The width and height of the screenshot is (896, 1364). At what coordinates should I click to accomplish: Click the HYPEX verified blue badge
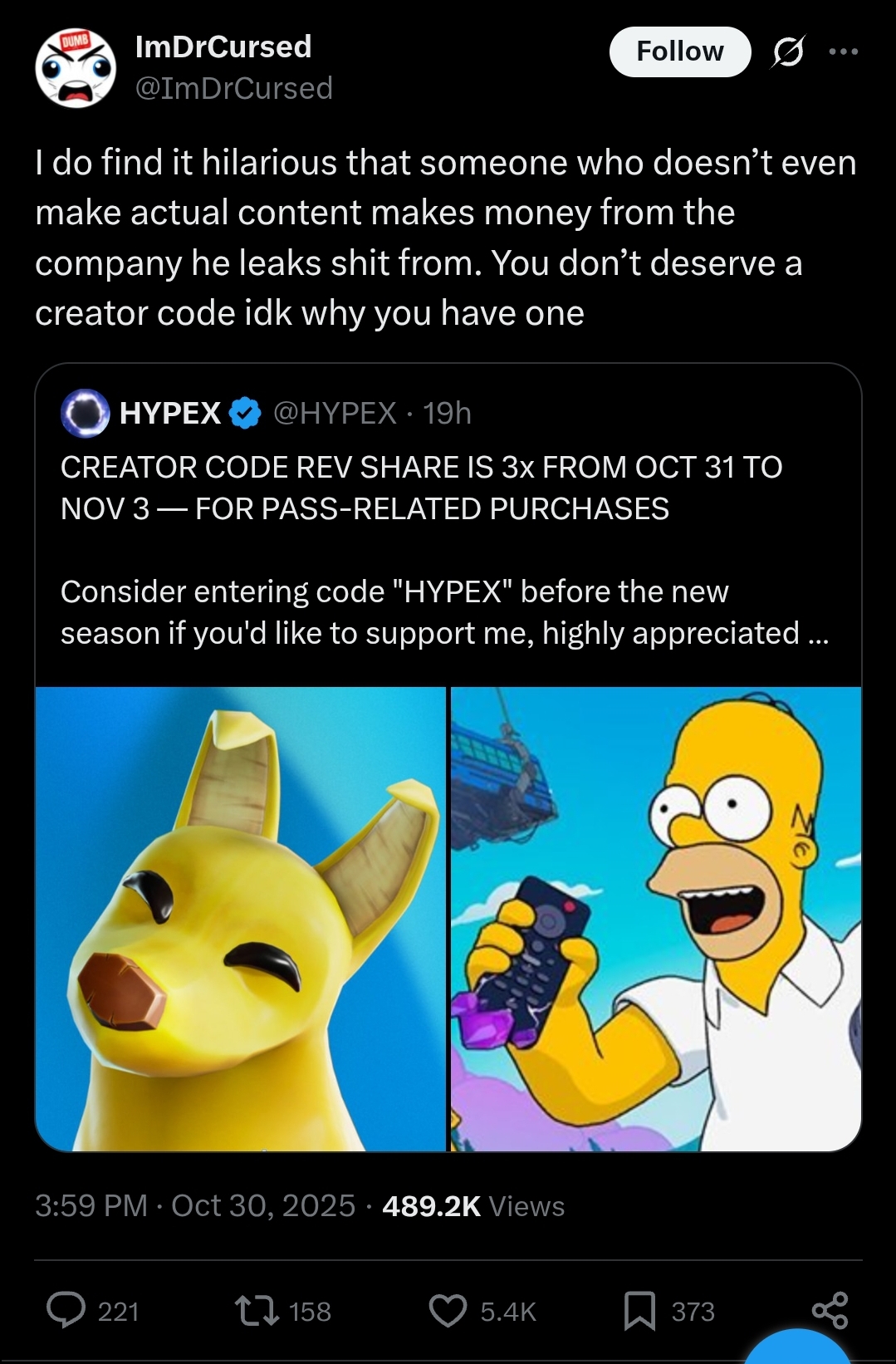coord(245,413)
